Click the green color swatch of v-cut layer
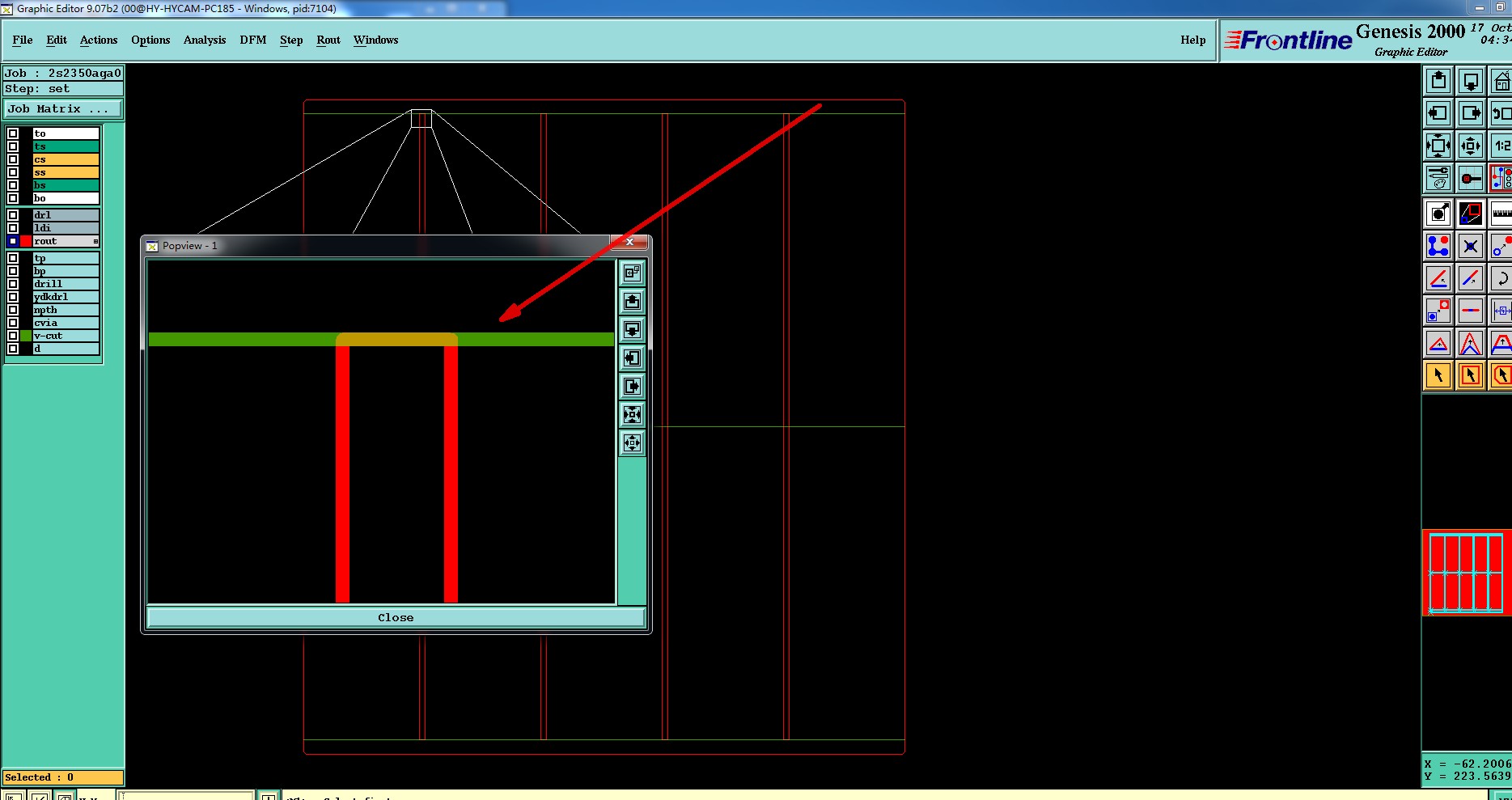 (x=26, y=336)
